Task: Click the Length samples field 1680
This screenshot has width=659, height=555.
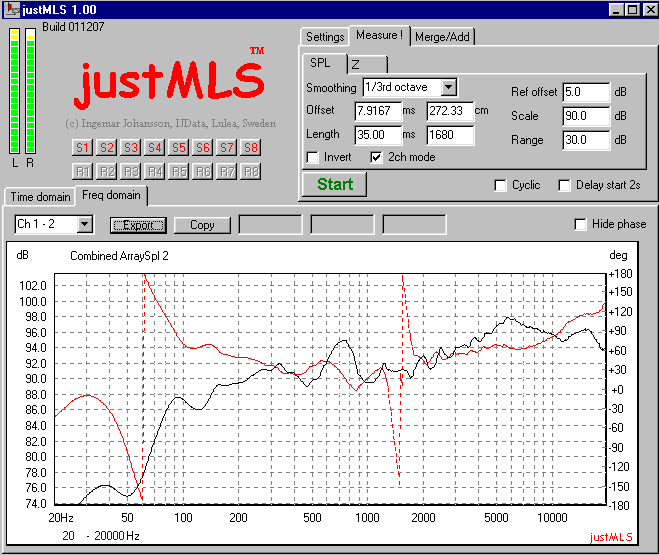Action: tap(450, 135)
